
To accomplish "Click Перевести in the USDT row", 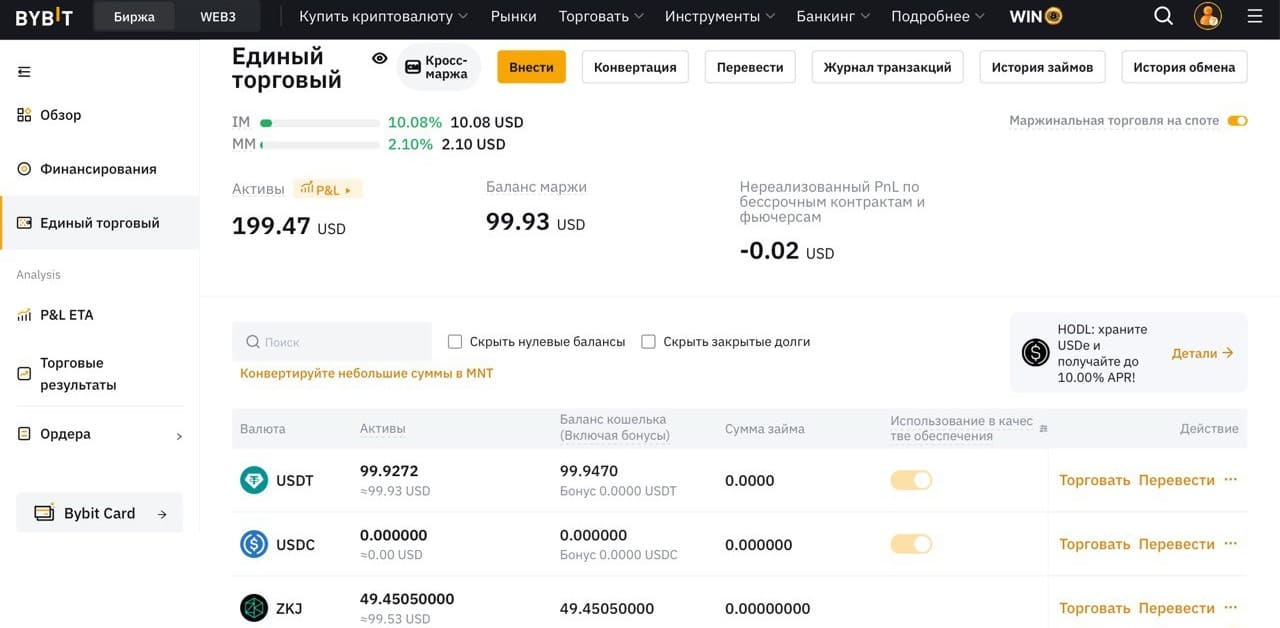I will coord(1177,480).
